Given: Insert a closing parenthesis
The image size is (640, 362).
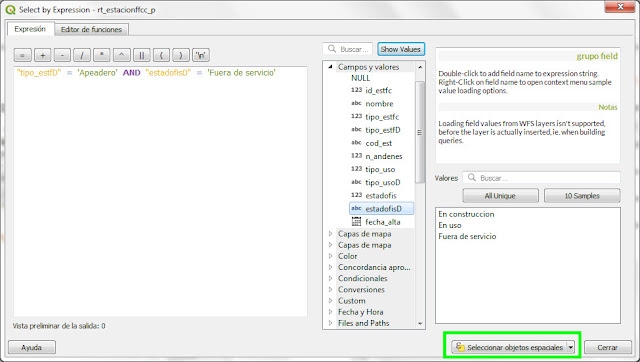Looking at the screenshot, I should [x=181, y=55].
